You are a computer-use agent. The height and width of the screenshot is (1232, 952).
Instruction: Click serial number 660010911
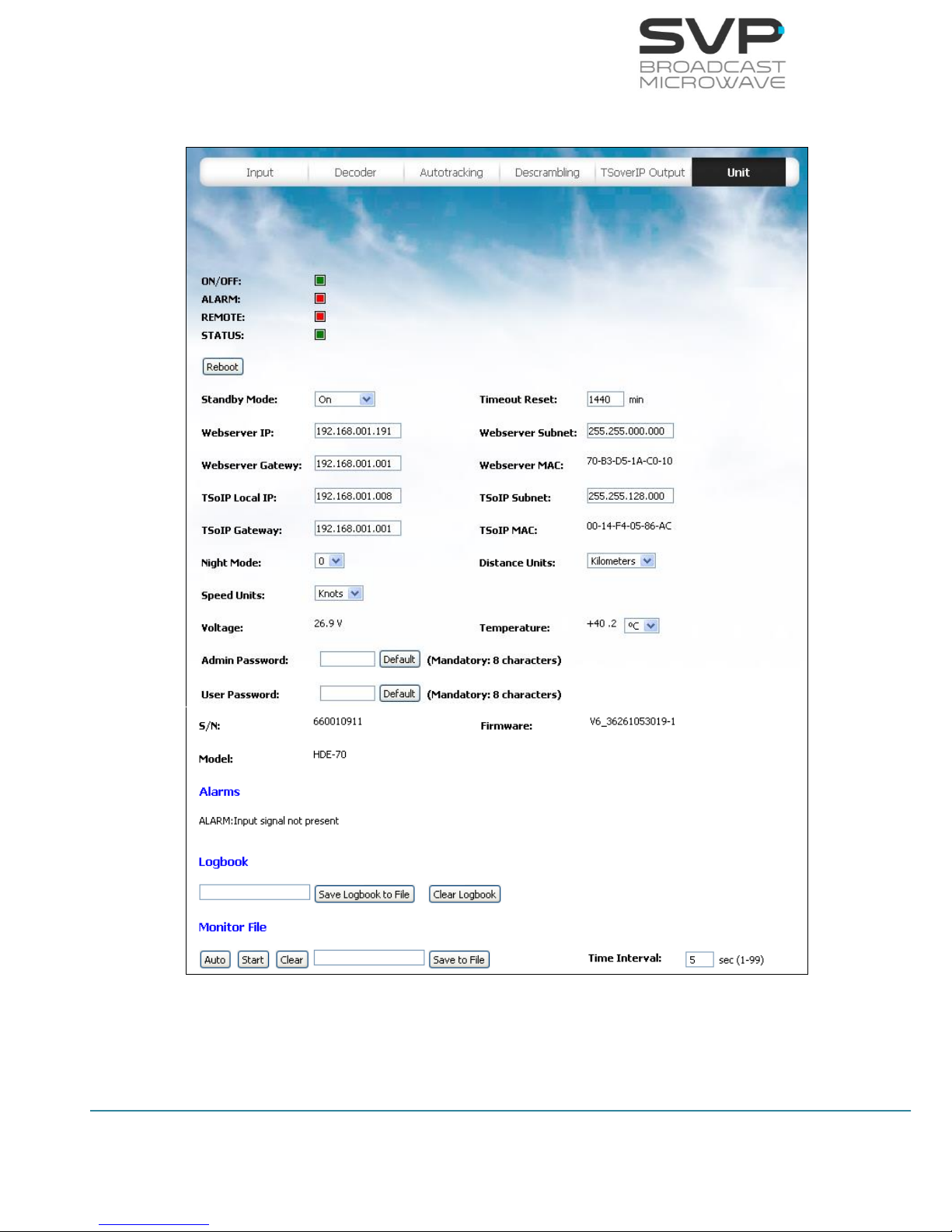[337, 721]
